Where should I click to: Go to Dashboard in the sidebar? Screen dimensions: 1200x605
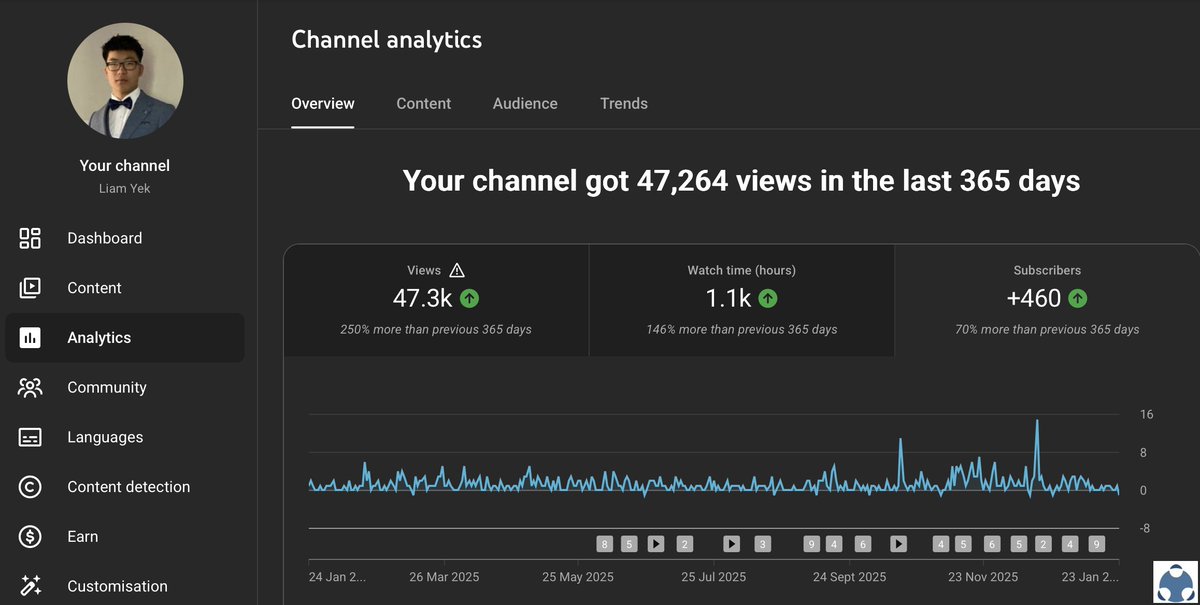[105, 238]
